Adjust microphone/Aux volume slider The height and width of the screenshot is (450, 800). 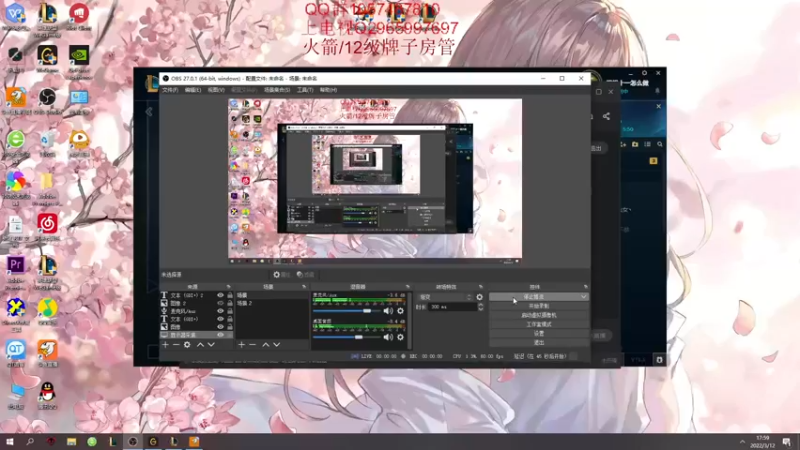347,311
